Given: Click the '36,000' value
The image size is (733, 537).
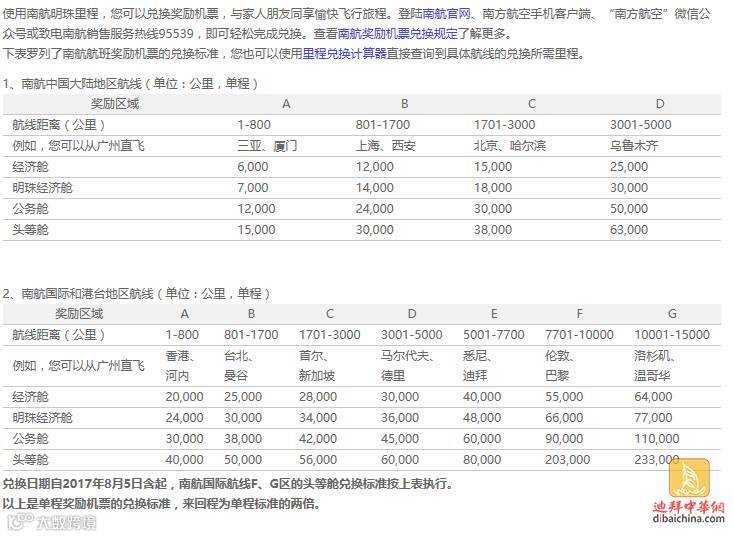Looking at the screenshot, I should pyautogui.click(x=400, y=418).
